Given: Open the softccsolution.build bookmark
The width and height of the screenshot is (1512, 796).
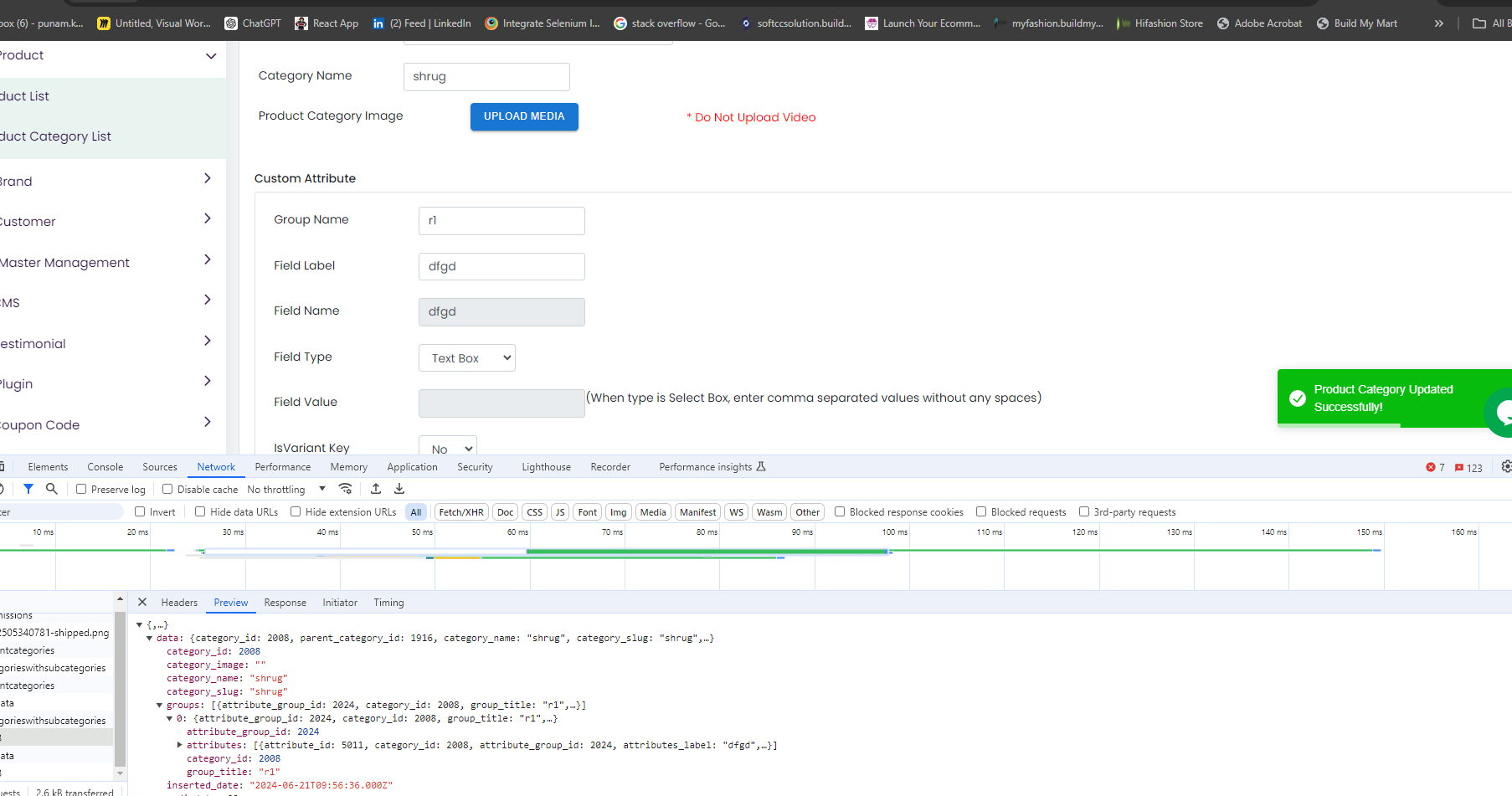Looking at the screenshot, I should tap(795, 23).
